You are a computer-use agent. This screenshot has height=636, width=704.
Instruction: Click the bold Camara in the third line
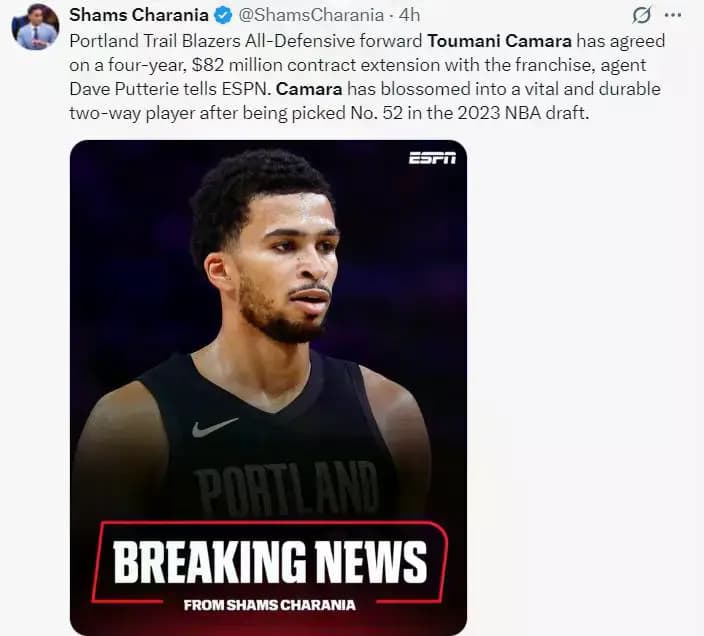point(309,89)
